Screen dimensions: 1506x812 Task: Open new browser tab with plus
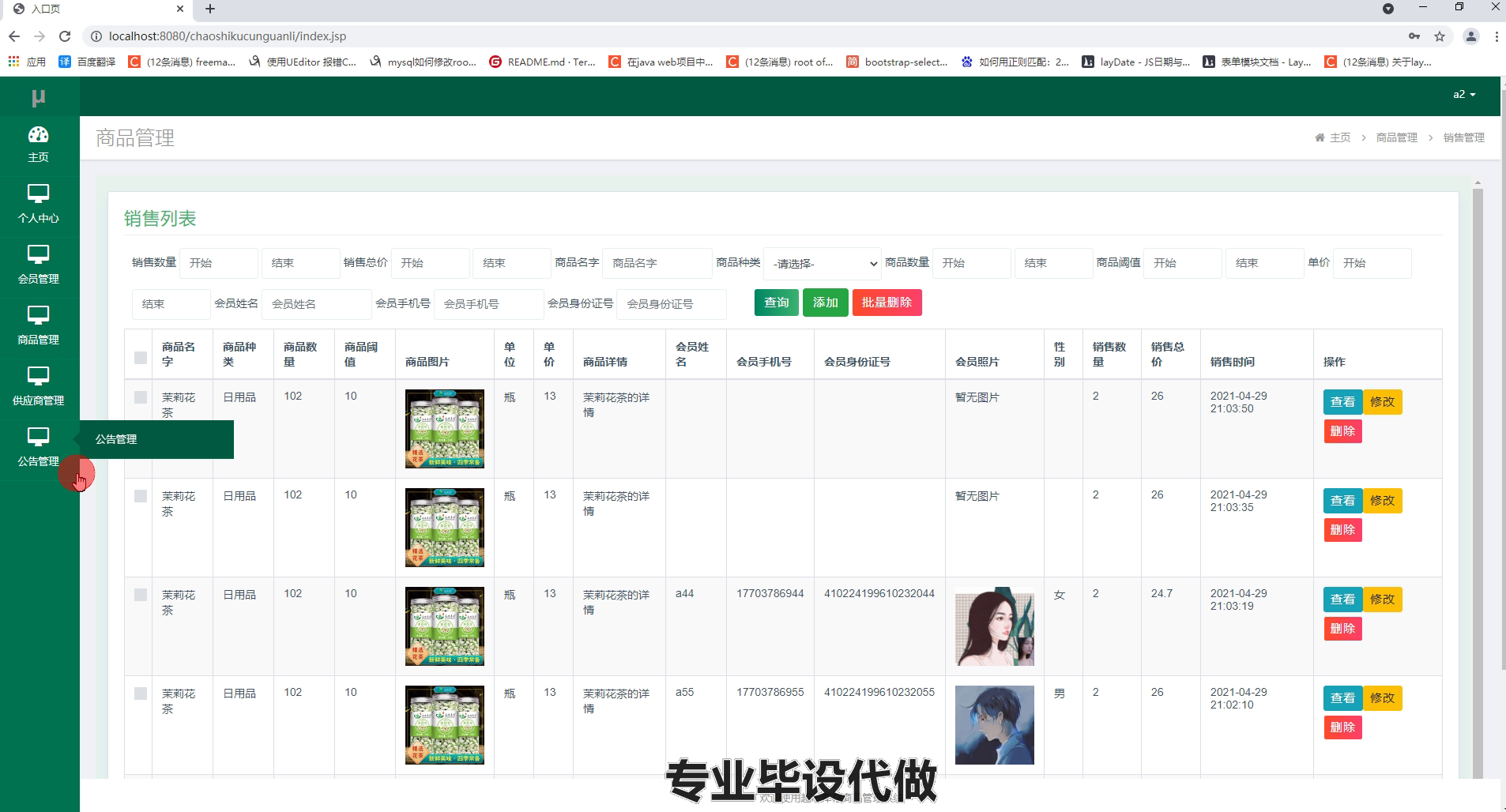[210, 9]
